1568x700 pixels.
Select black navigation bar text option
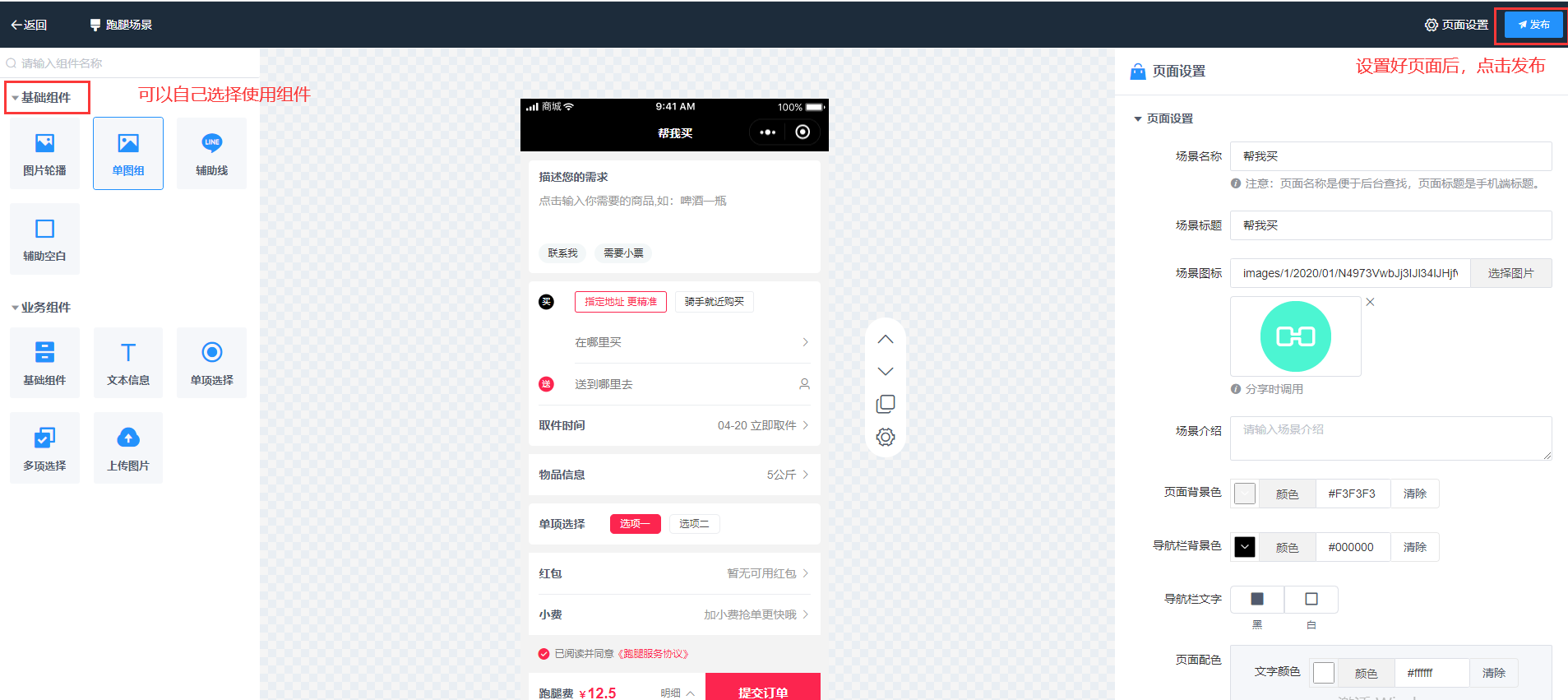(x=1257, y=600)
